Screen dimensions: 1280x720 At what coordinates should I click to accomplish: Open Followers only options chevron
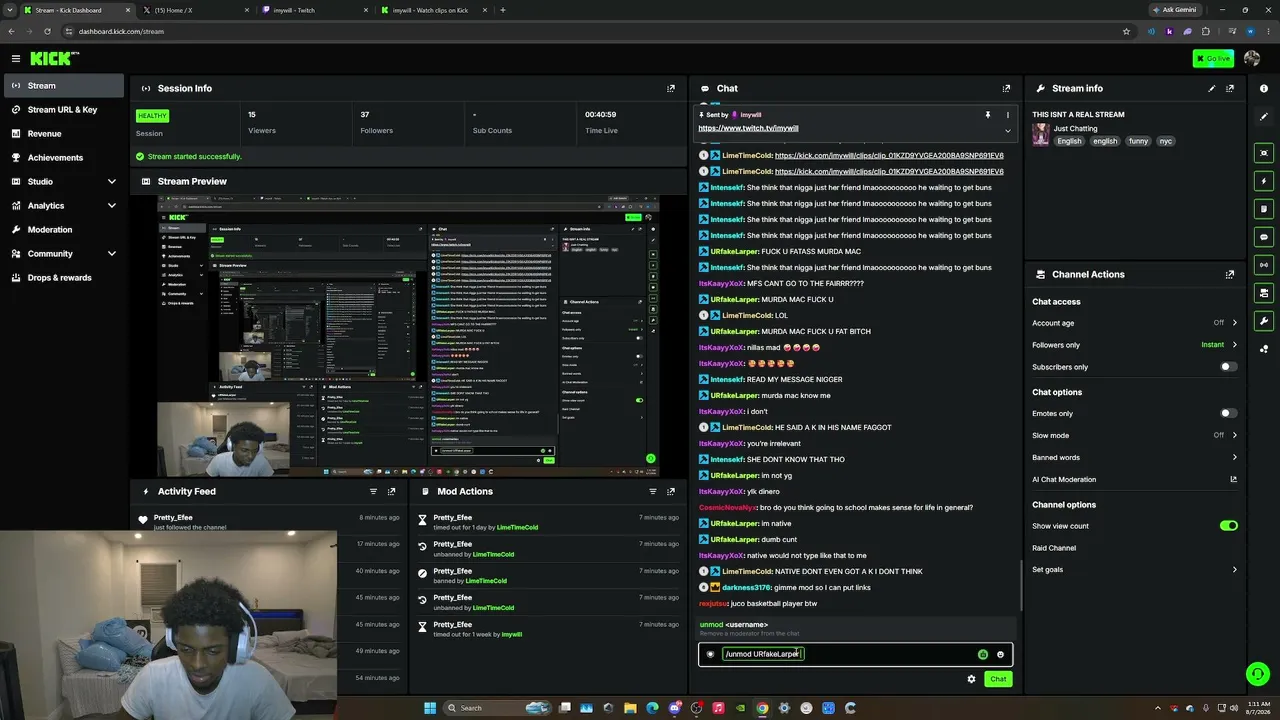[1234, 345]
